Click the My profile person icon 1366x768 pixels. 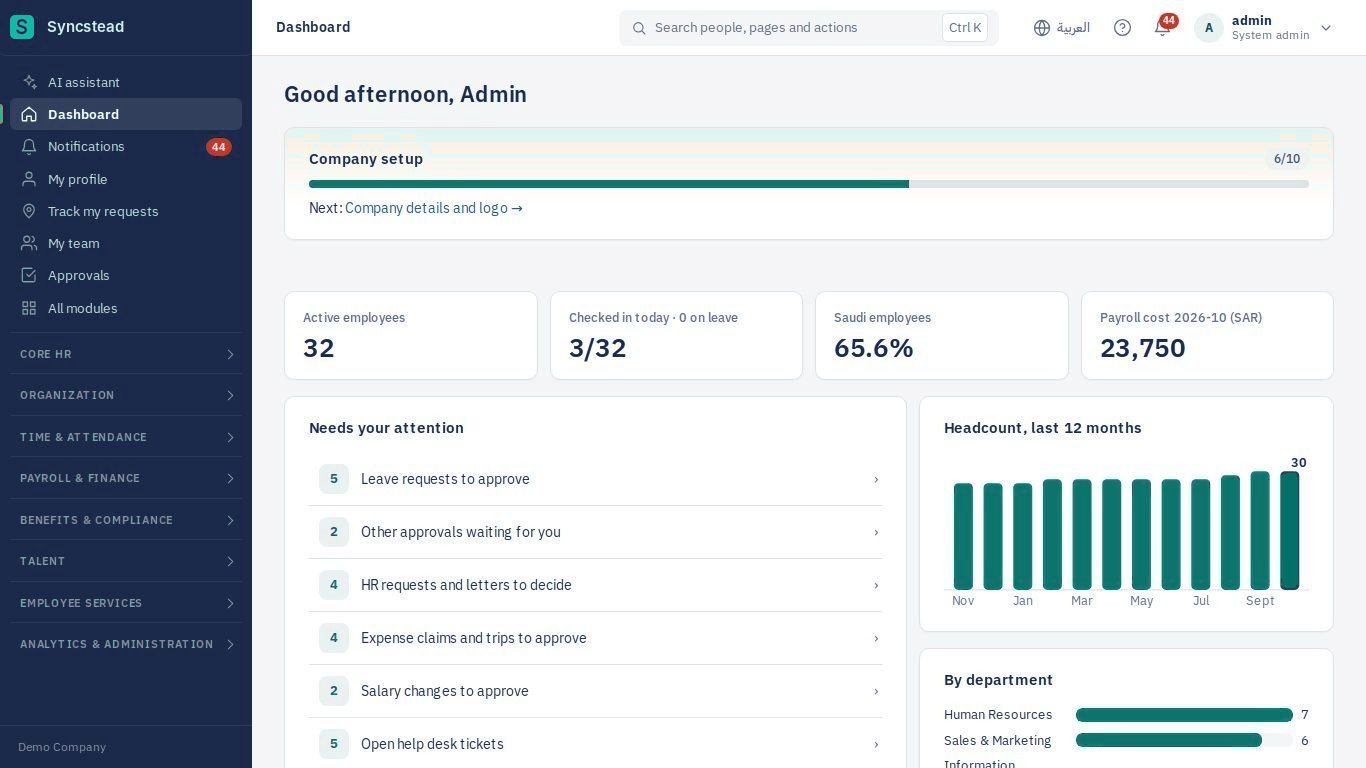tap(29, 179)
